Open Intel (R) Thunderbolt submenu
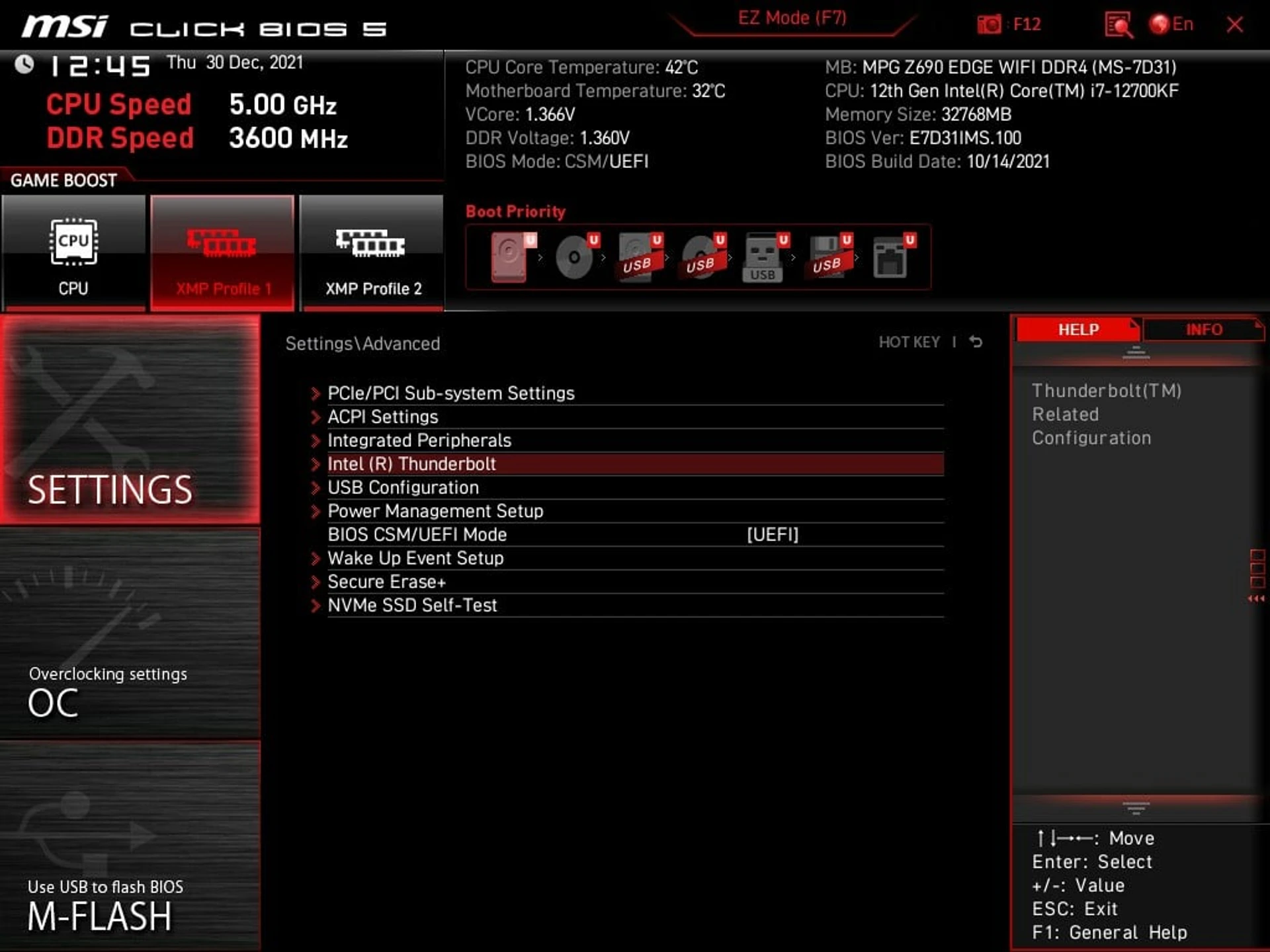The width and height of the screenshot is (1270, 952). coord(635,464)
